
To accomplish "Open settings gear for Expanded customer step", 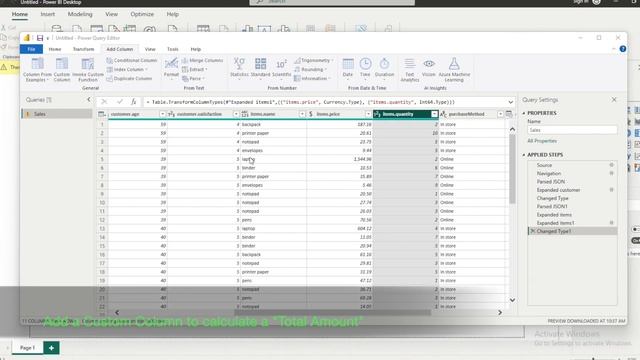I will (611, 190).
